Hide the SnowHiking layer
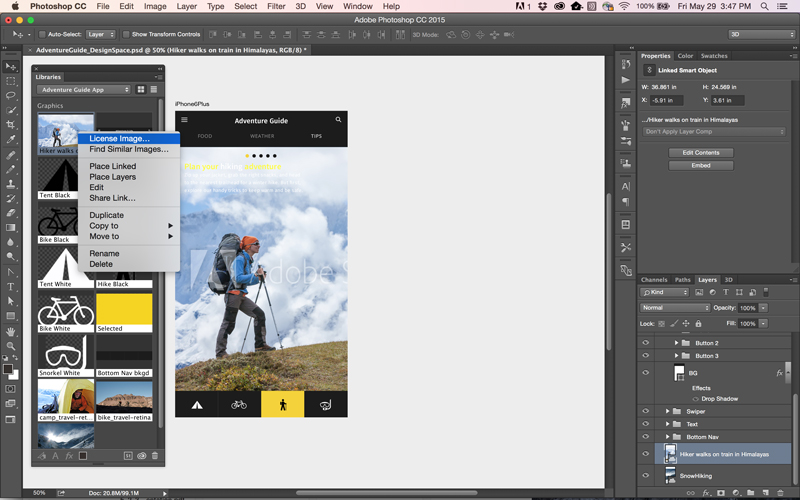Viewport: 800px width, 500px height. (646, 476)
